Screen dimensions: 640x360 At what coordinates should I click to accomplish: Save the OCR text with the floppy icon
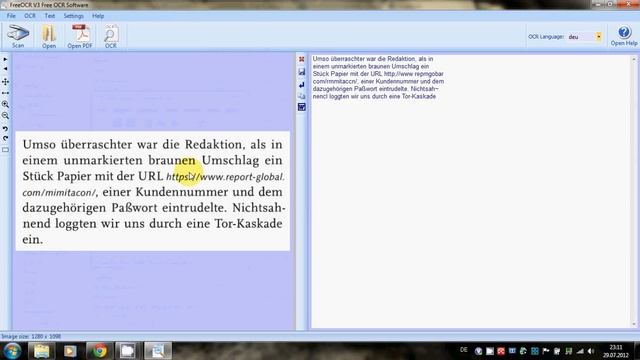click(x=302, y=72)
